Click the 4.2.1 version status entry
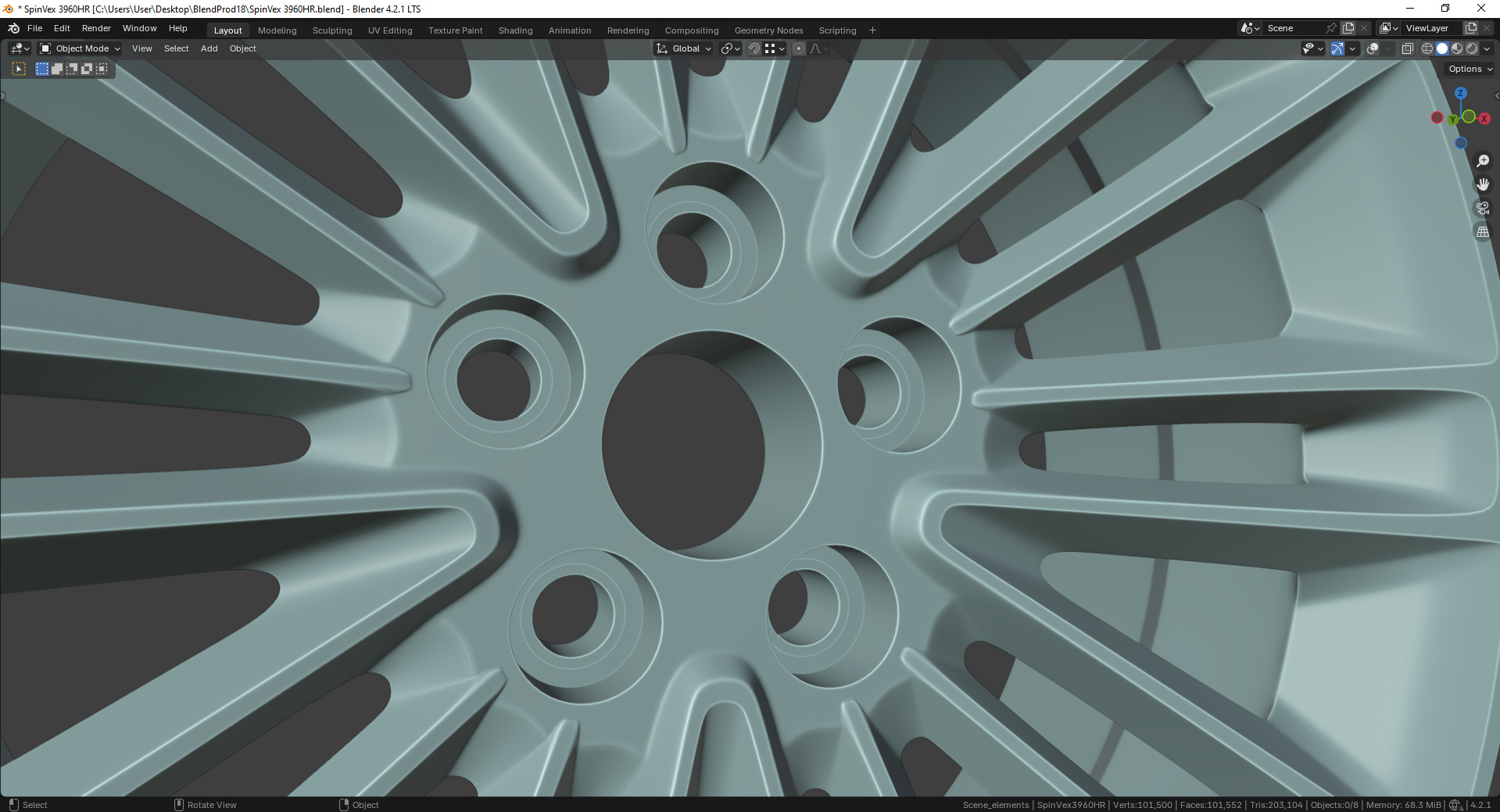The height and width of the screenshot is (812, 1500). (x=1480, y=805)
